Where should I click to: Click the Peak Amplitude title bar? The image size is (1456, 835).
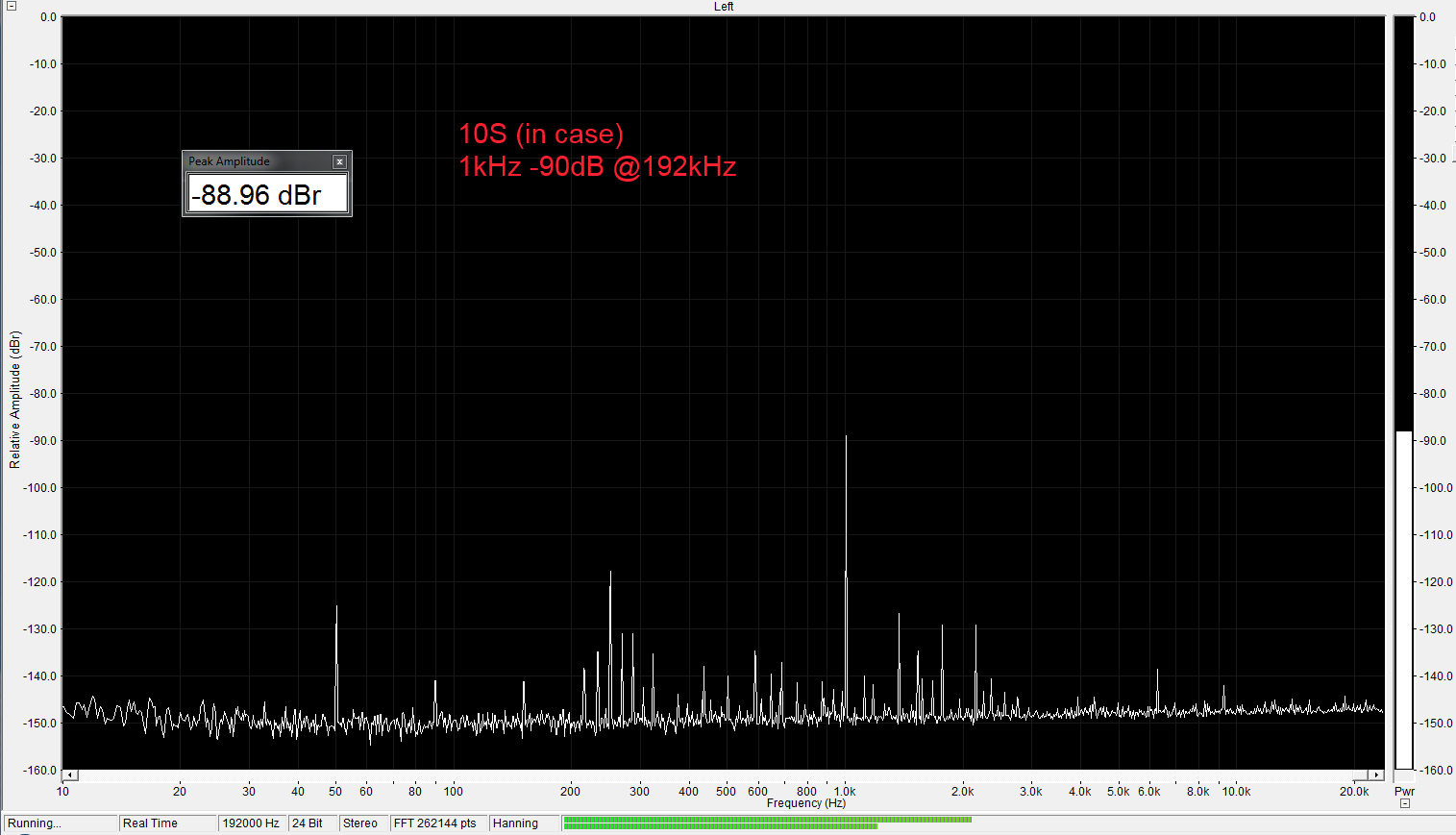click(x=267, y=161)
